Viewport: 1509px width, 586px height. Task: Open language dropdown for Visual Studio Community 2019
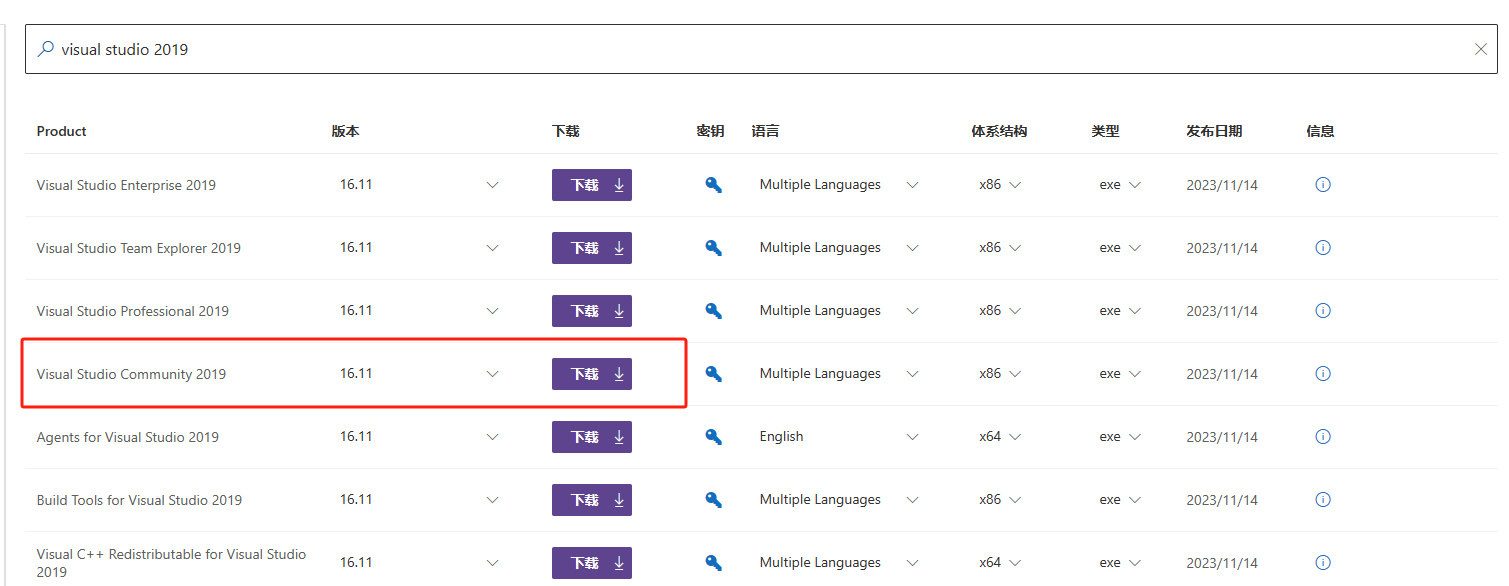912,374
